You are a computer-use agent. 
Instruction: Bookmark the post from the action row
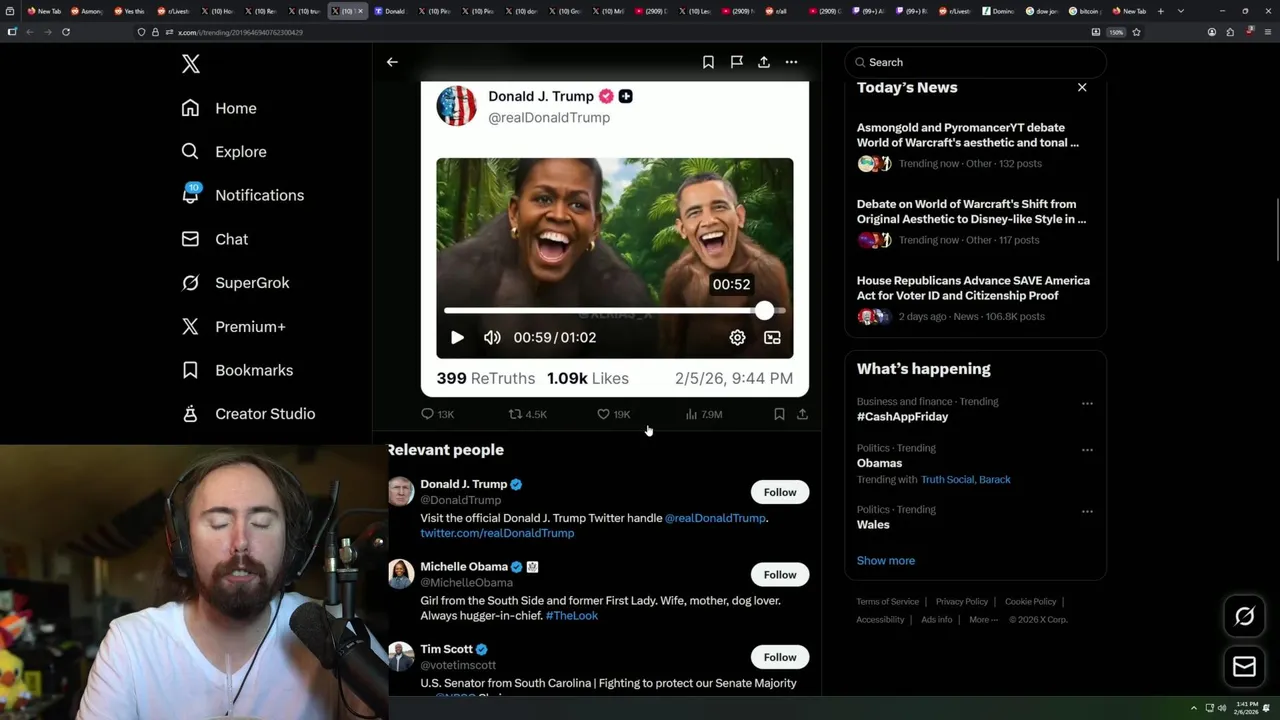coord(779,414)
